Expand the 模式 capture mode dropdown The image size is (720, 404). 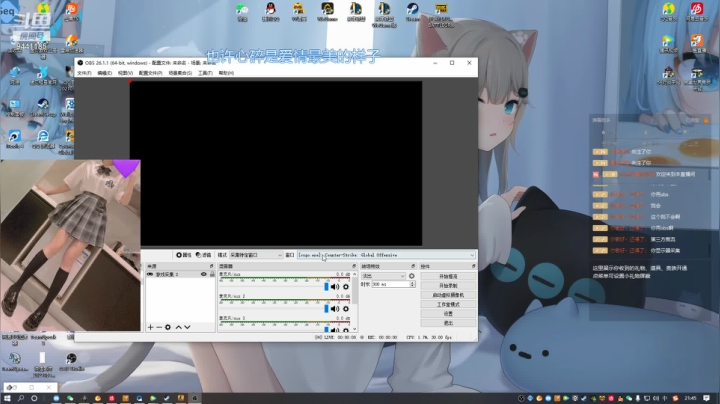click(x=256, y=255)
